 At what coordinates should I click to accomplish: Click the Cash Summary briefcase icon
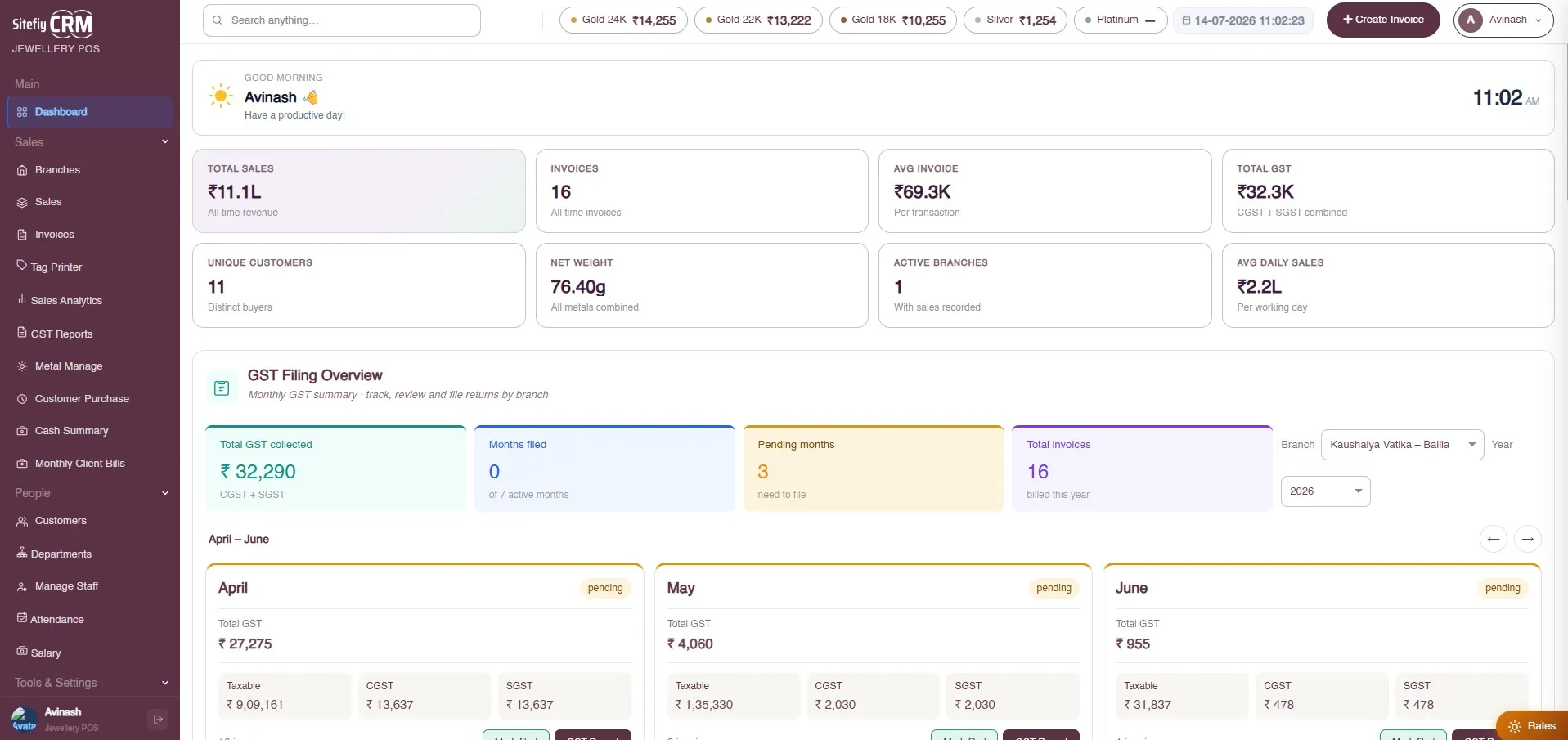click(22, 431)
